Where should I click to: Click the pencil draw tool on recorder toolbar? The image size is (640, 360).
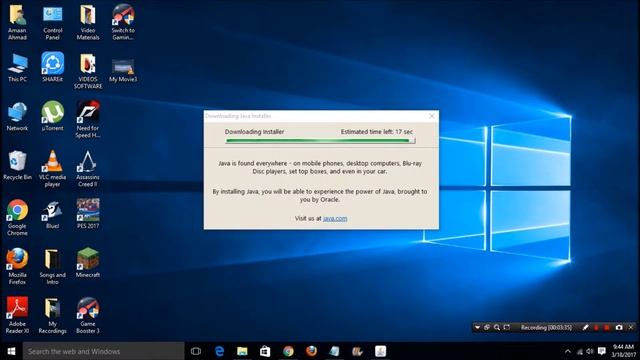click(585, 327)
